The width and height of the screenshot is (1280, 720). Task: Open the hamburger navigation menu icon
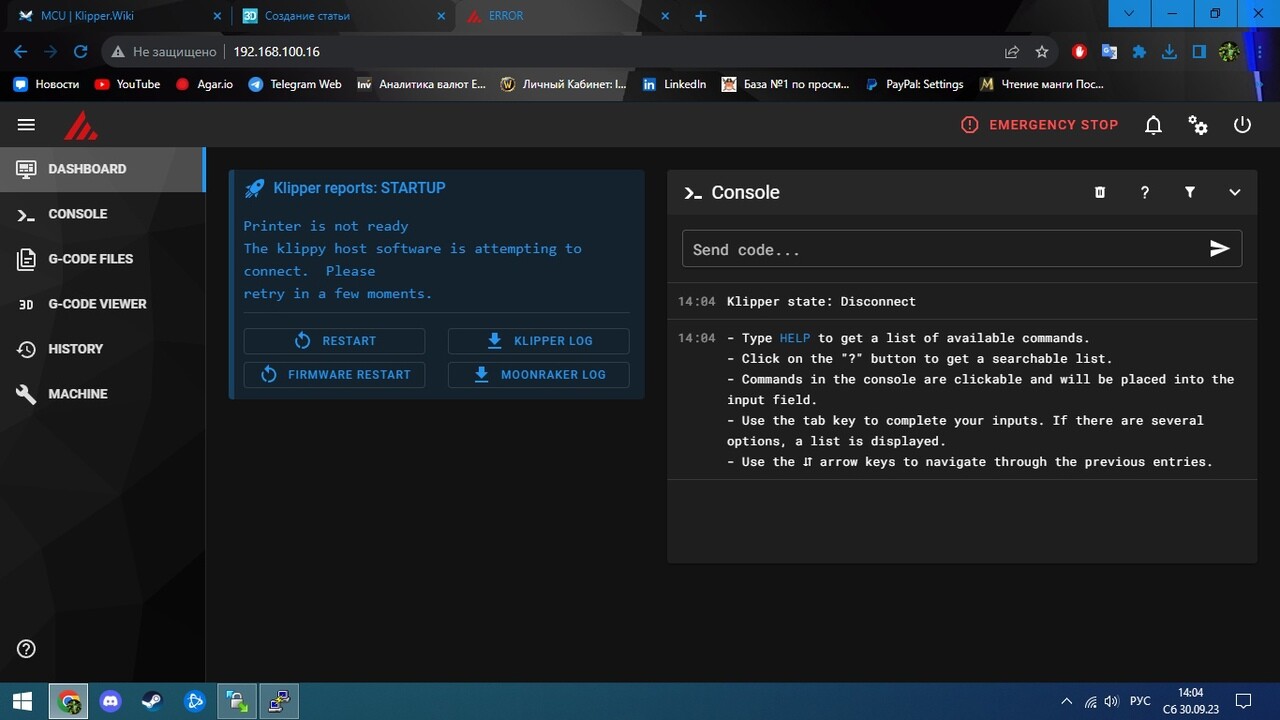click(26, 125)
